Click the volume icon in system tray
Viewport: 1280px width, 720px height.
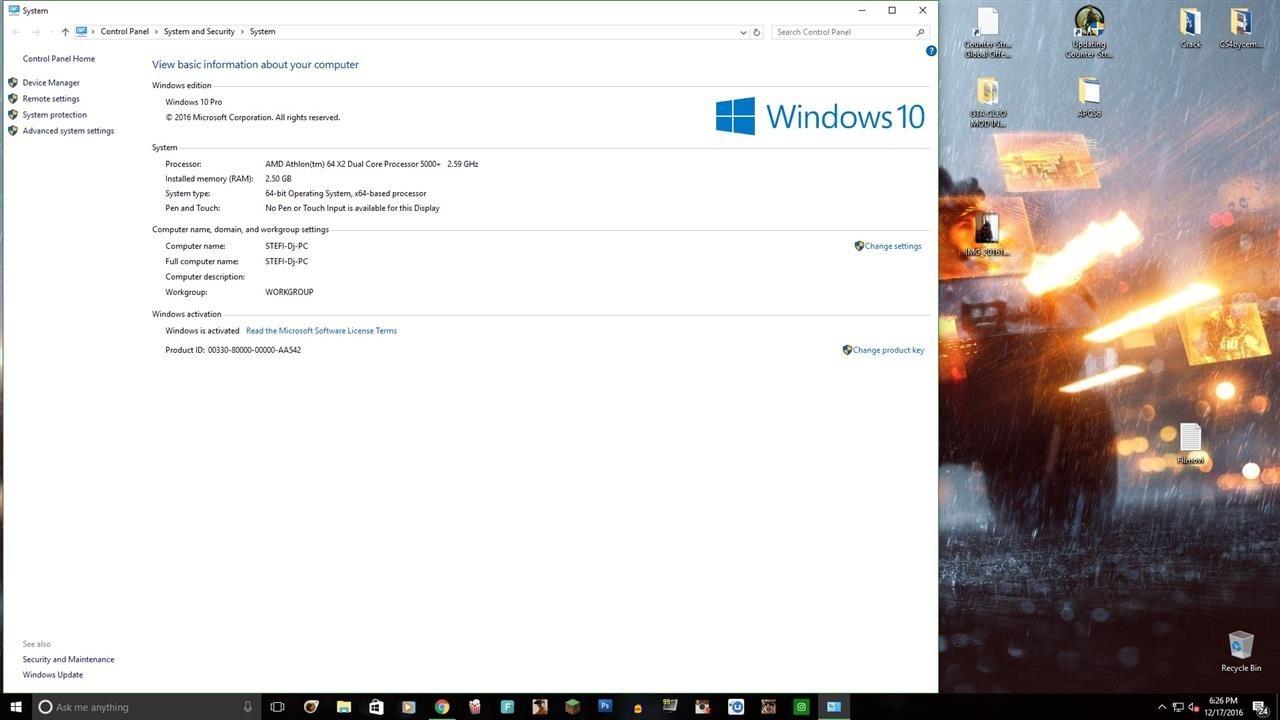(x=1194, y=707)
